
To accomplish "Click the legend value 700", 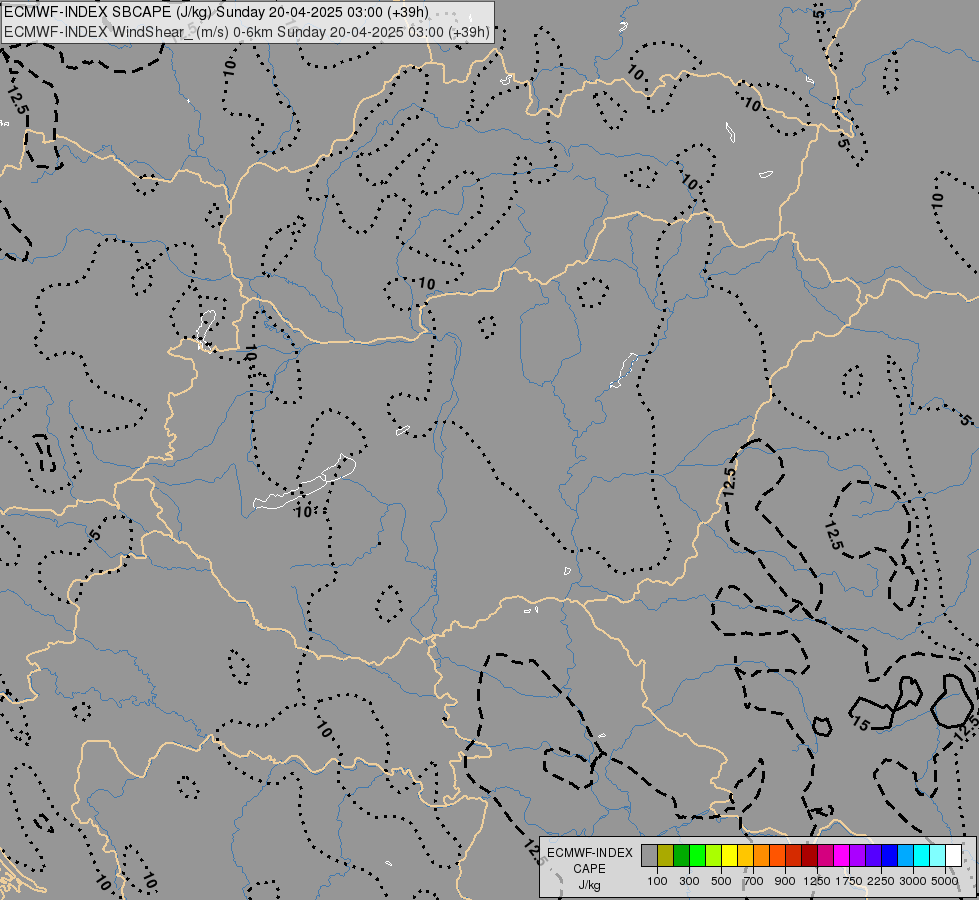I will [x=754, y=881].
